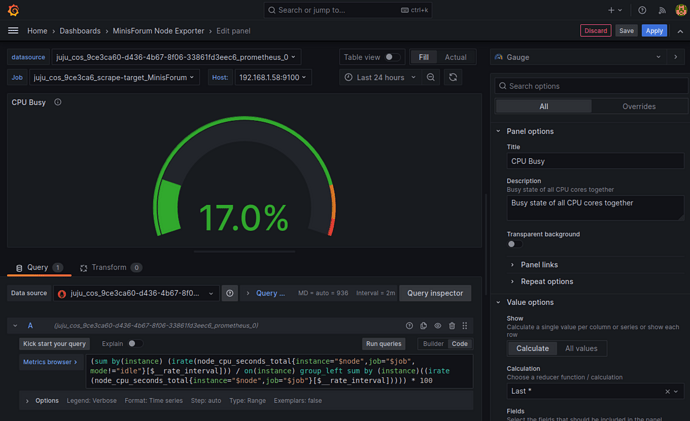Switch editor to Code mode
This screenshot has height=421, width=690.
tap(459, 344)
